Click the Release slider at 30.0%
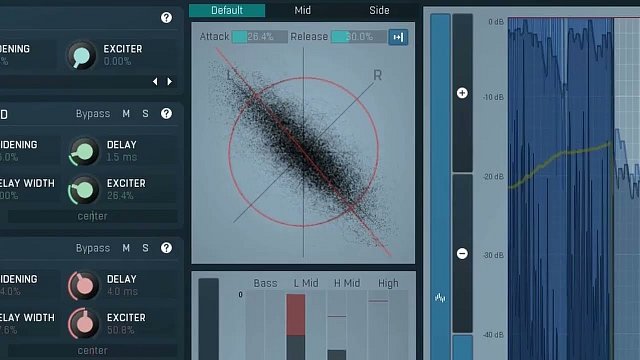This screenshot has width=640, height=360. point(359,37)
